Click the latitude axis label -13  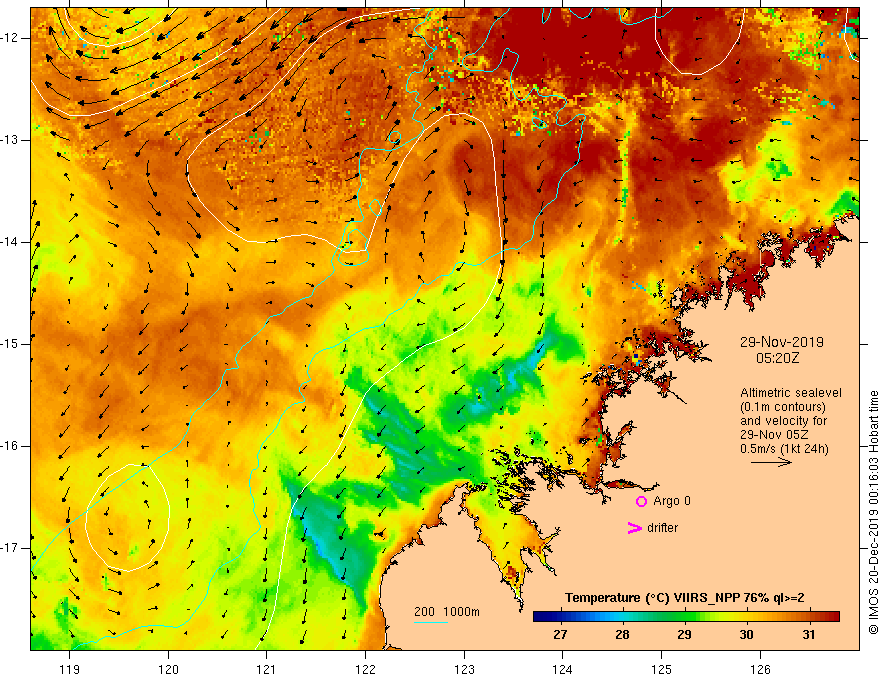(12, 140)
